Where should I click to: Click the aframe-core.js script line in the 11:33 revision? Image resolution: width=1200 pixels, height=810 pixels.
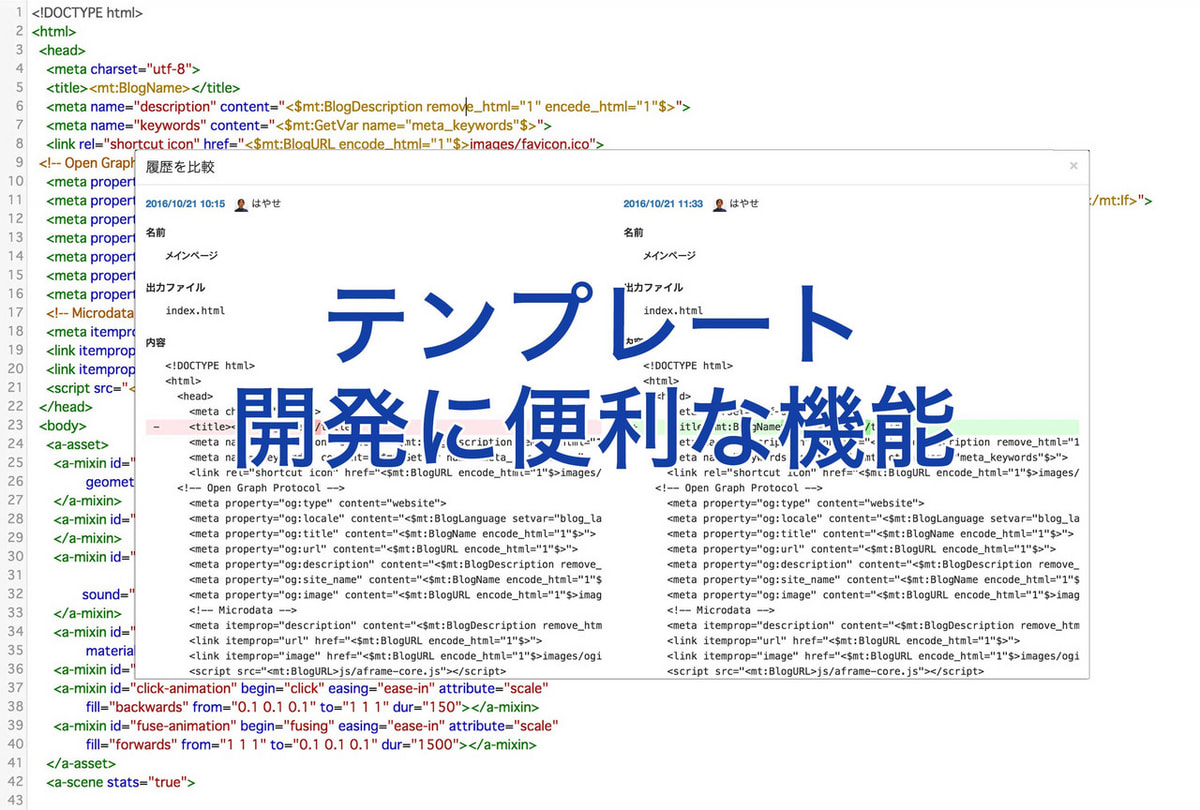pyautogui.click(x=825, y=671)
